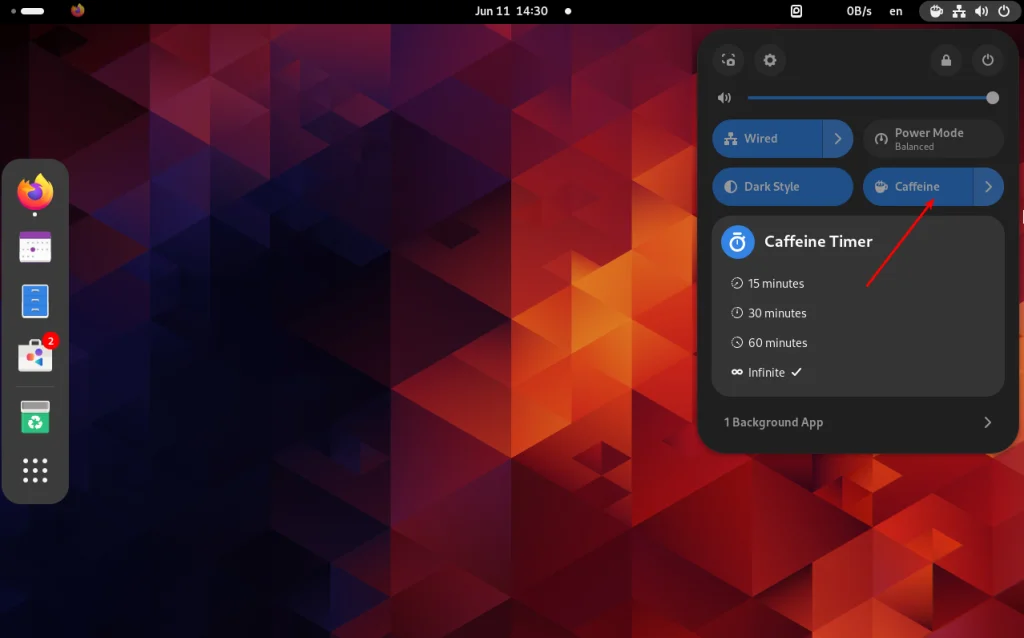Open power off menu in quick settings panel
Image resolution: width=1024 pixels, height=638 pixels.
987,60
